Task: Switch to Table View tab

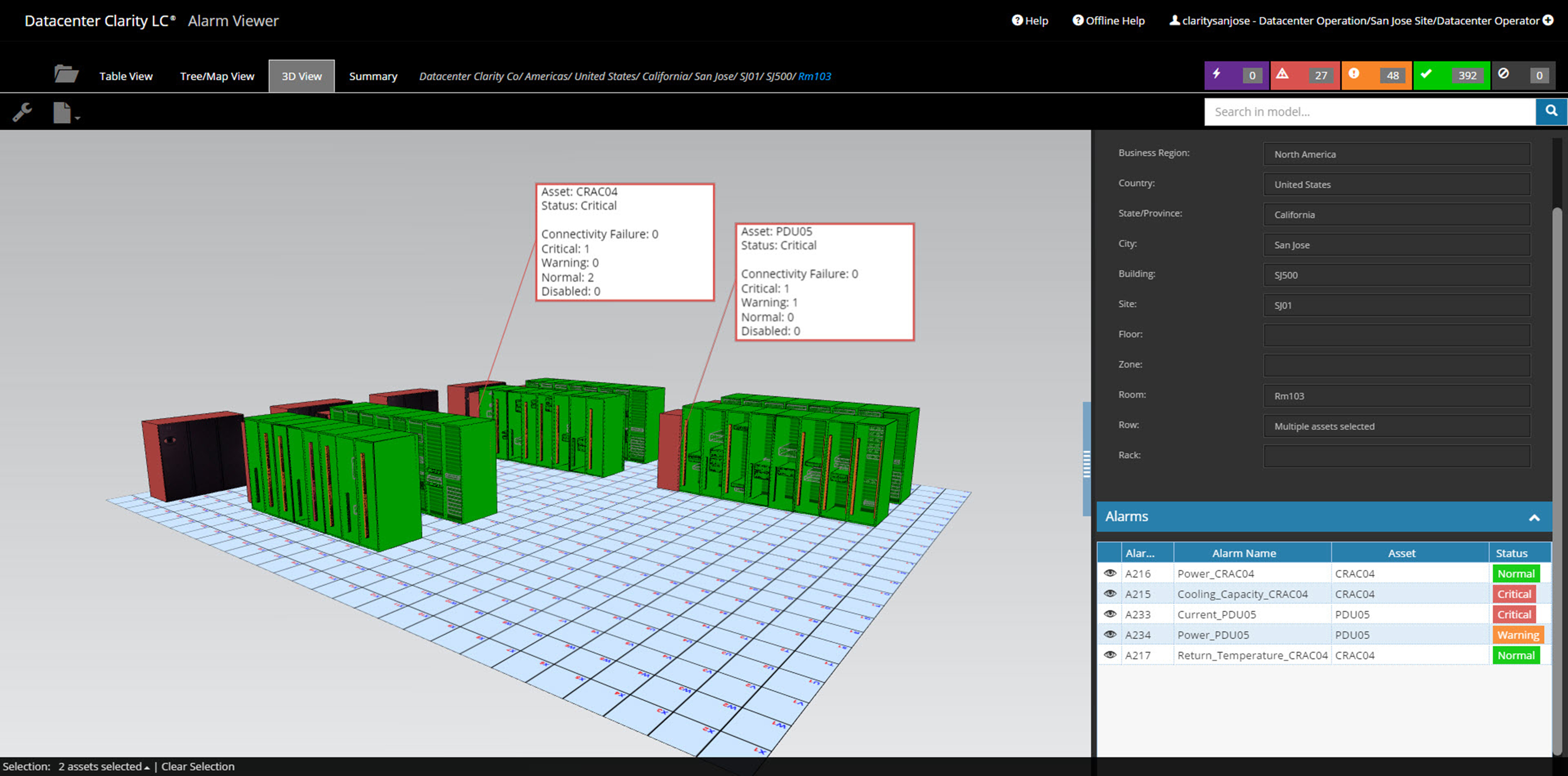Action: tap(126, 76)
